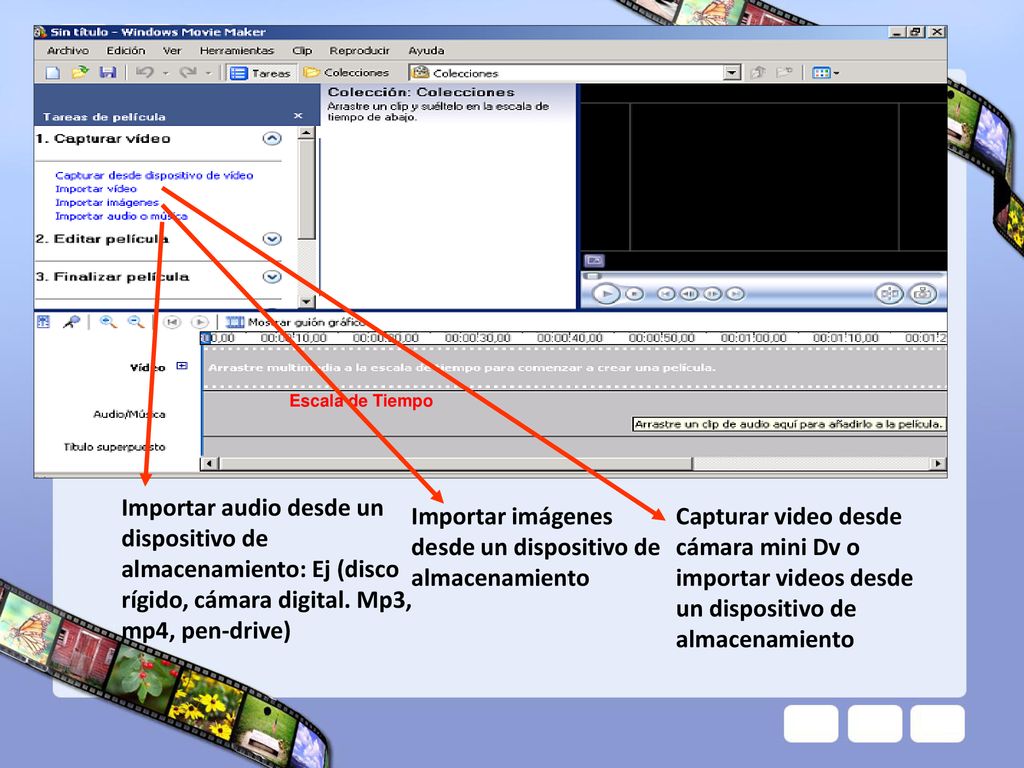Open the Clip menu
This screenshot has width=1024, height=768.
click(x=302, y=50)
